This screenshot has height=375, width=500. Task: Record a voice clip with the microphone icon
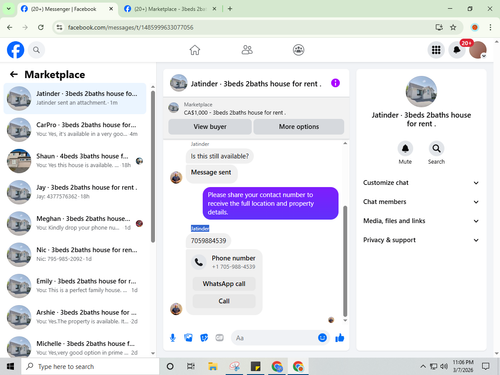pyautogui.click(x=173, y=338)
